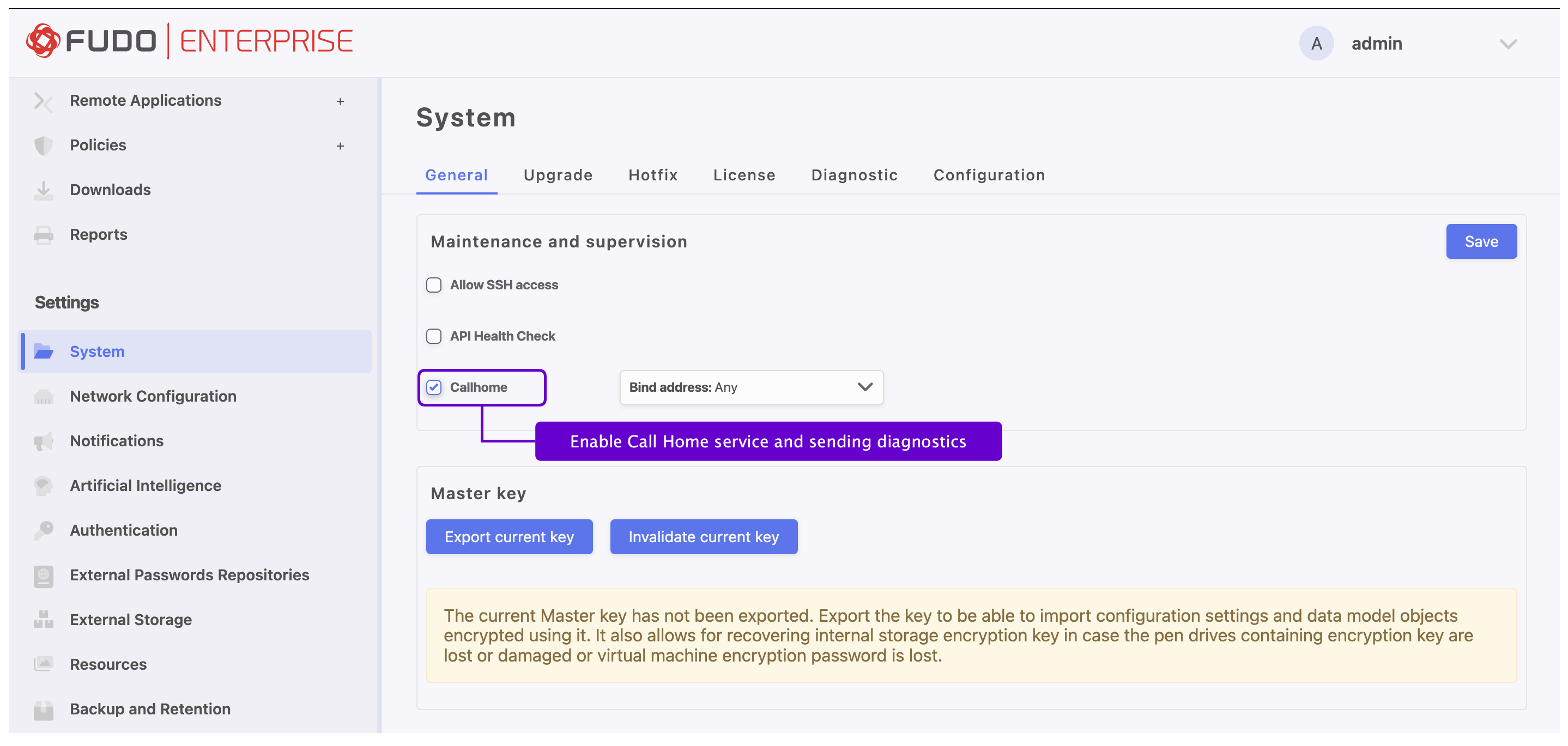Expand Policies with plus sign
Image resolution: width=1568 pixels, height=746 pixels.
pos(340,146)
